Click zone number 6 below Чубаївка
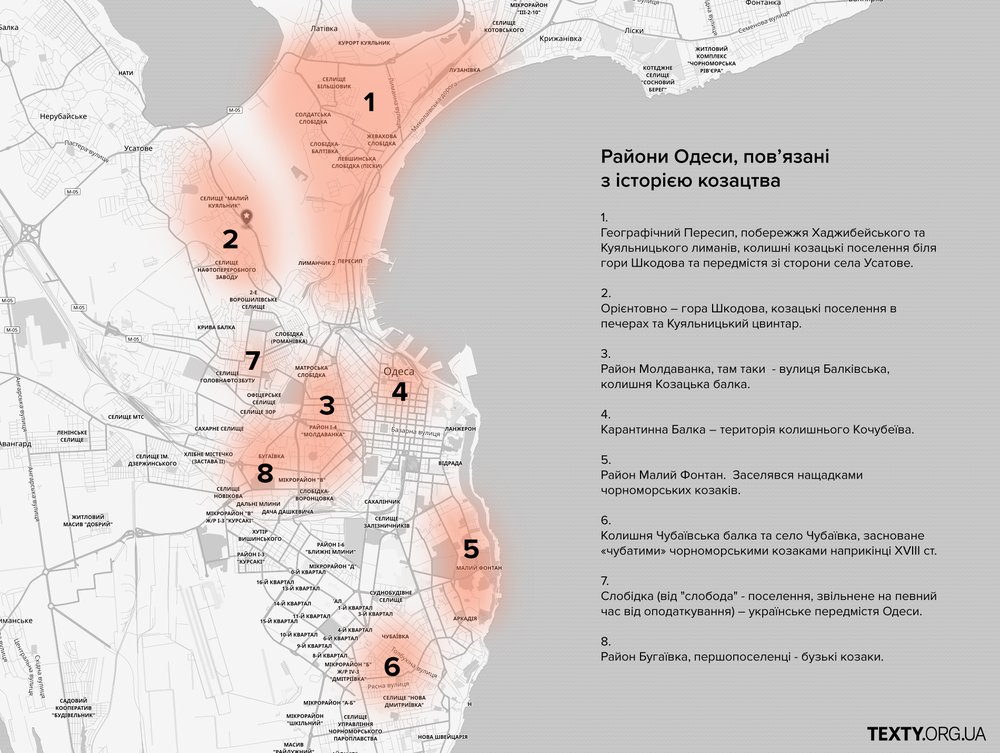The height and width of the screenshot is (753, 1000). 391,663
